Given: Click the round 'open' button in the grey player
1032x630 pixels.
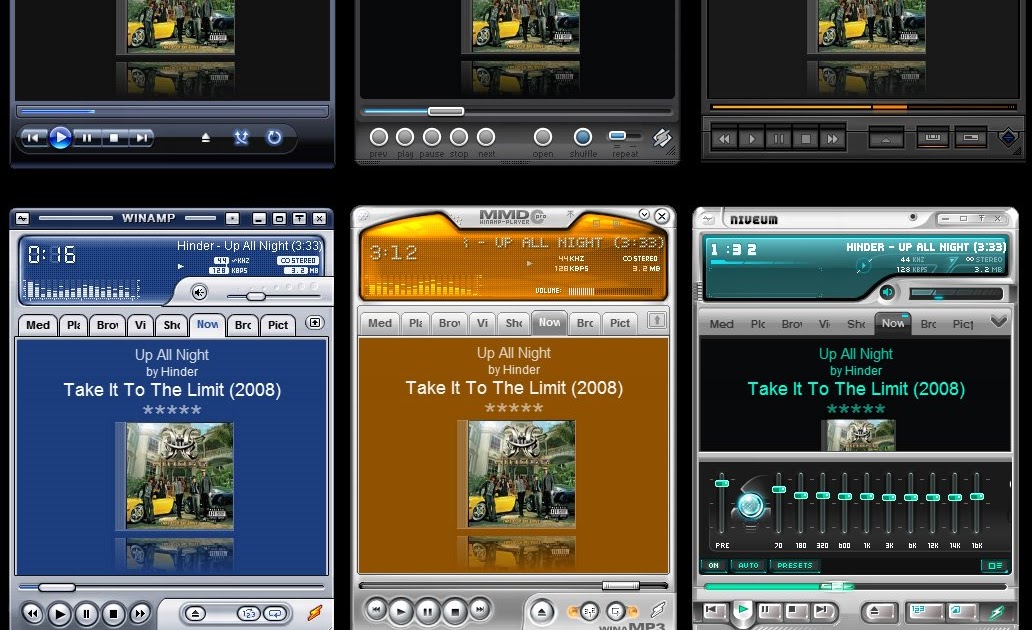Looking at the screenshot, I should (542, 137).
